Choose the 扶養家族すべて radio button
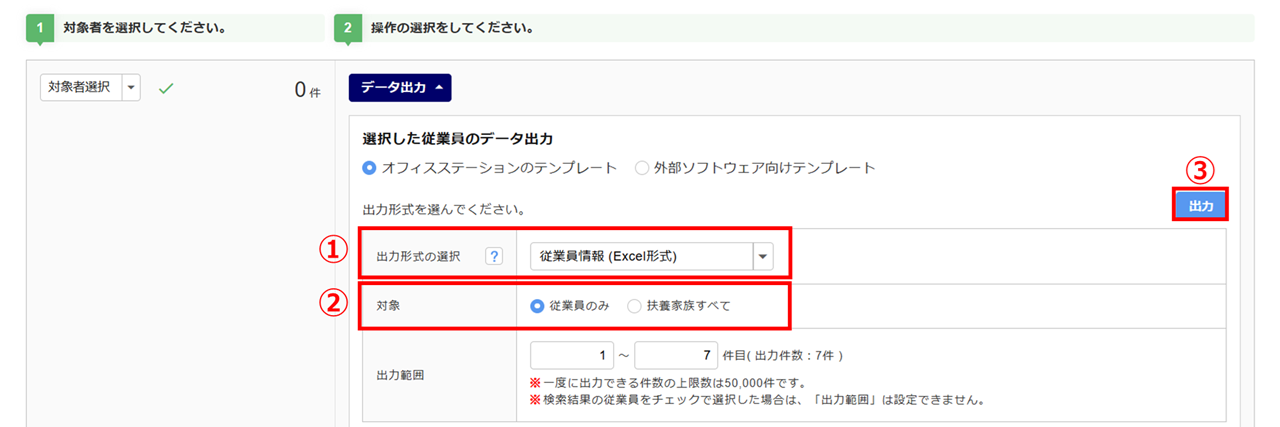Viewport: 1280px width, 427px height. [634, 306]
